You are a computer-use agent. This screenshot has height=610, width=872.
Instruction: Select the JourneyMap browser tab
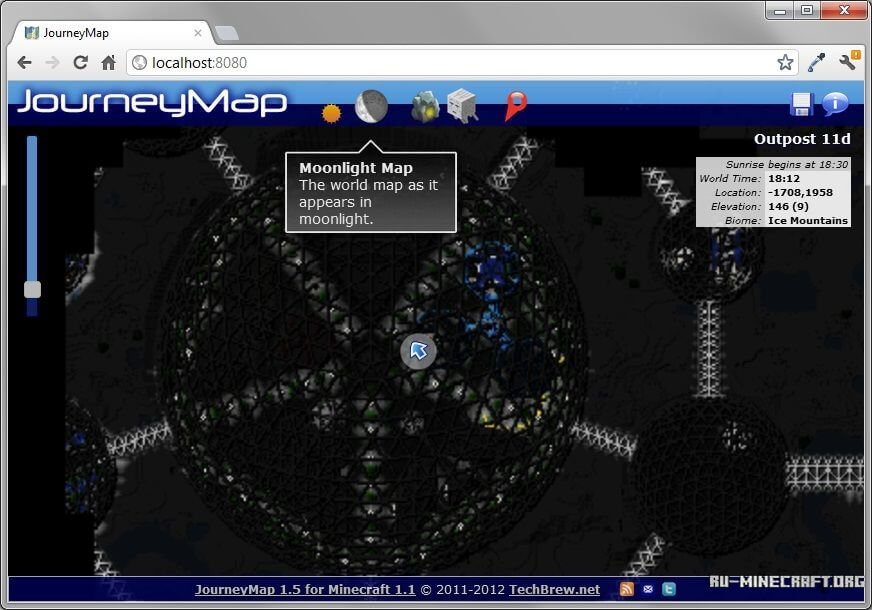point(111,33)
